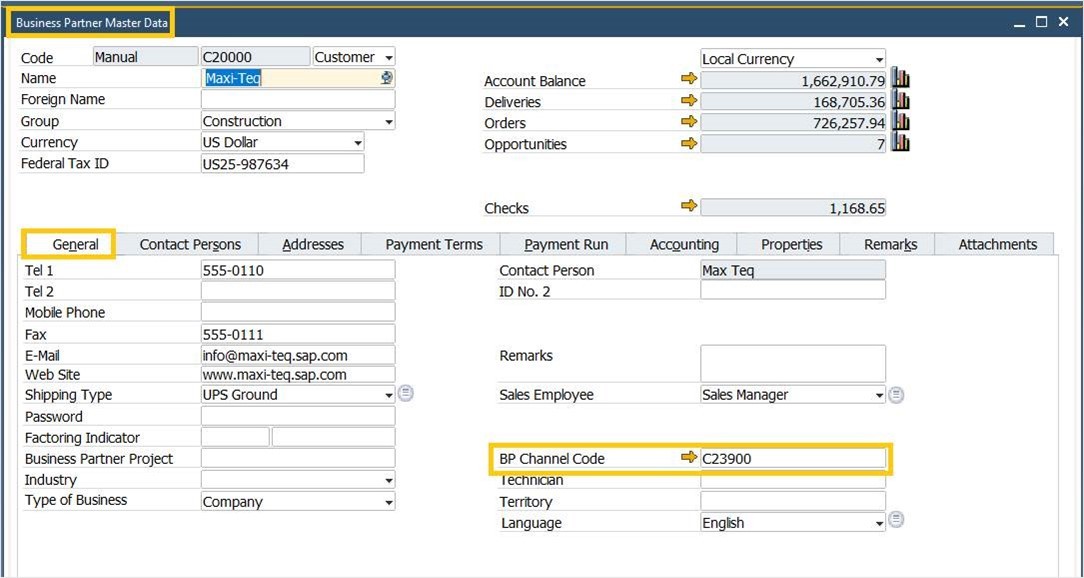Maximize the Business Partner Master Data window
Screen dimensions: 1084x578
coord(1041,22)
